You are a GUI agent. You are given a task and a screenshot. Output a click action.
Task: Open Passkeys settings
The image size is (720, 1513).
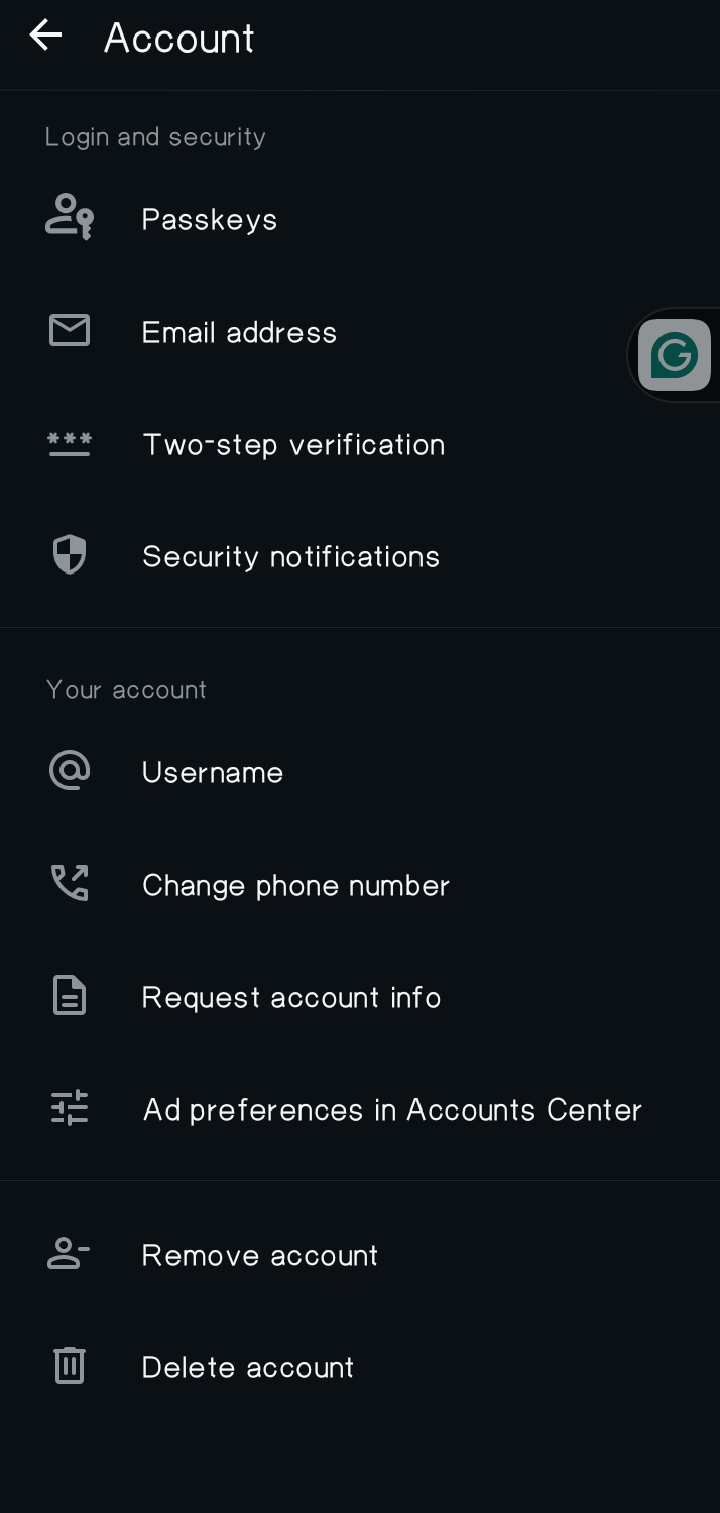point(360,219)
